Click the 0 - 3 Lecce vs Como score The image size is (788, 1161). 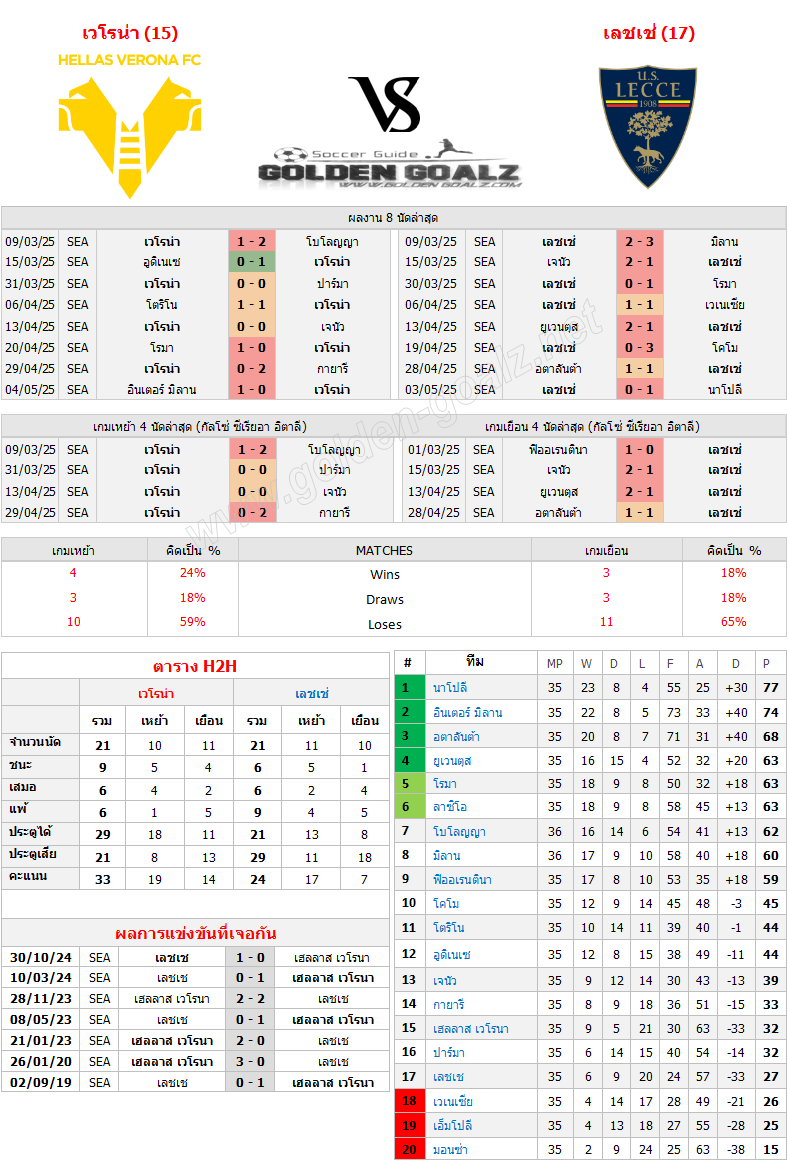[x=640, y=347]
